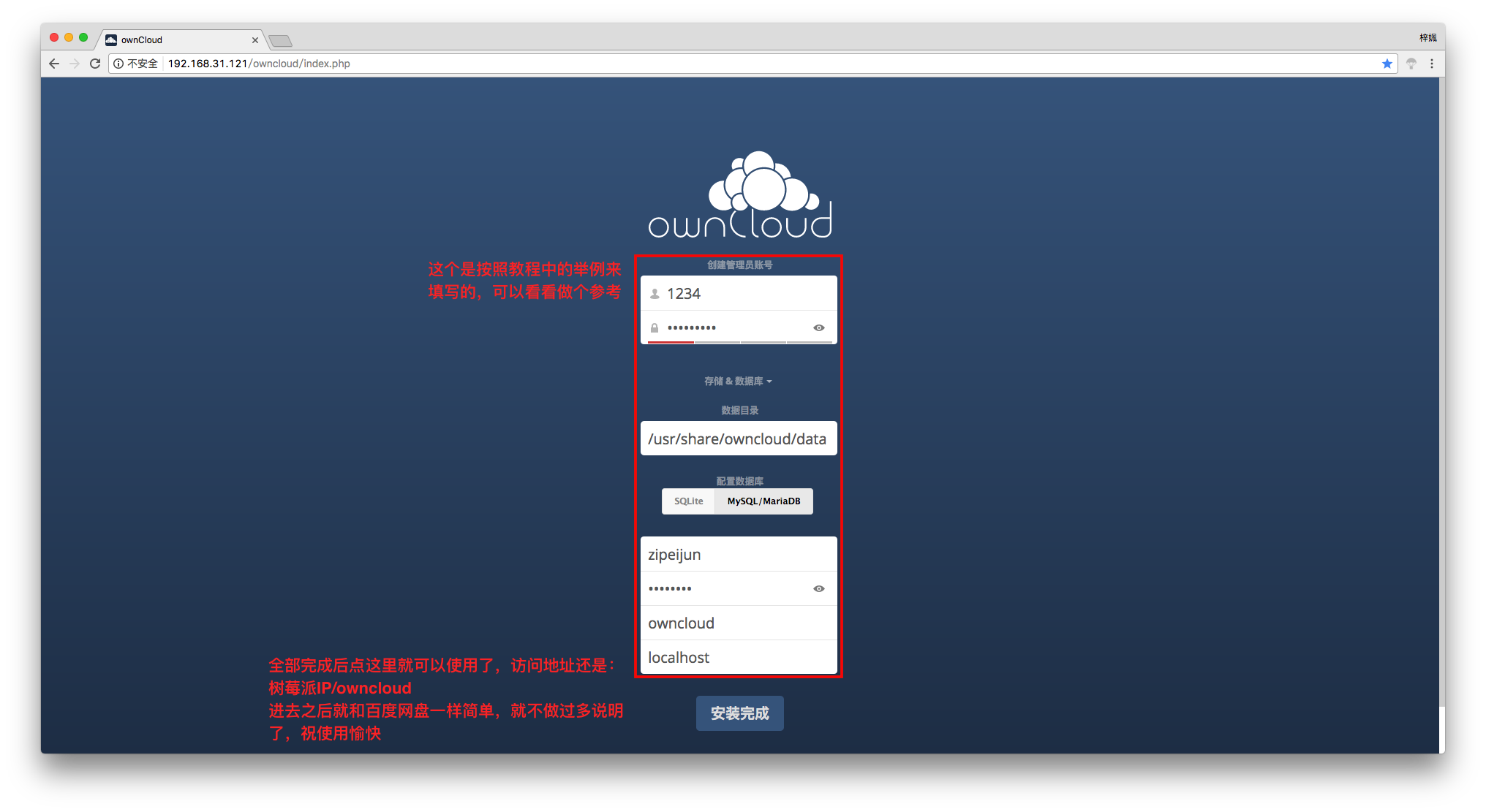Screen dimensions: 1486x812
Task: Select SQLite database option
Action: click(688, 501)
